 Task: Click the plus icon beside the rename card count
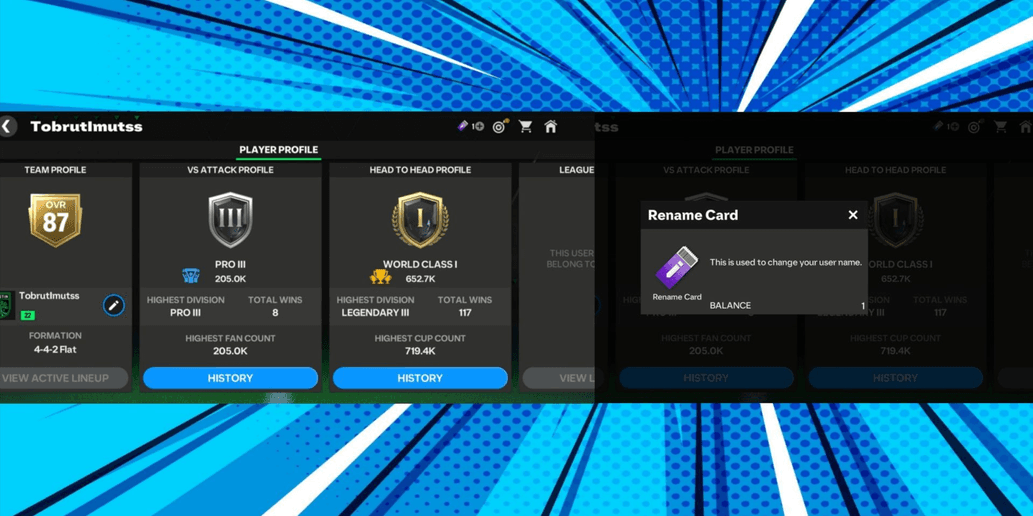(x=479, y=127)
